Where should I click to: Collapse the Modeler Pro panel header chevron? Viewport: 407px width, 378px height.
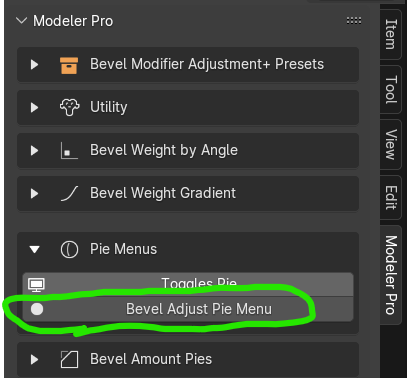point(21,21)
